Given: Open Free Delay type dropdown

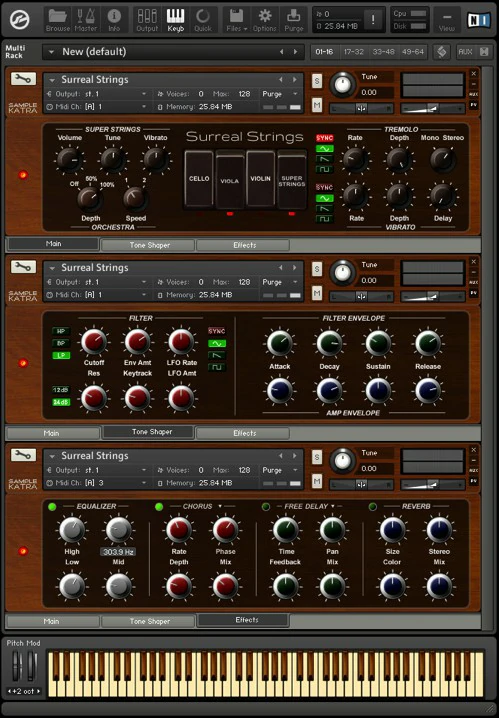Looking at the screenshot, I should coord(333,506).
